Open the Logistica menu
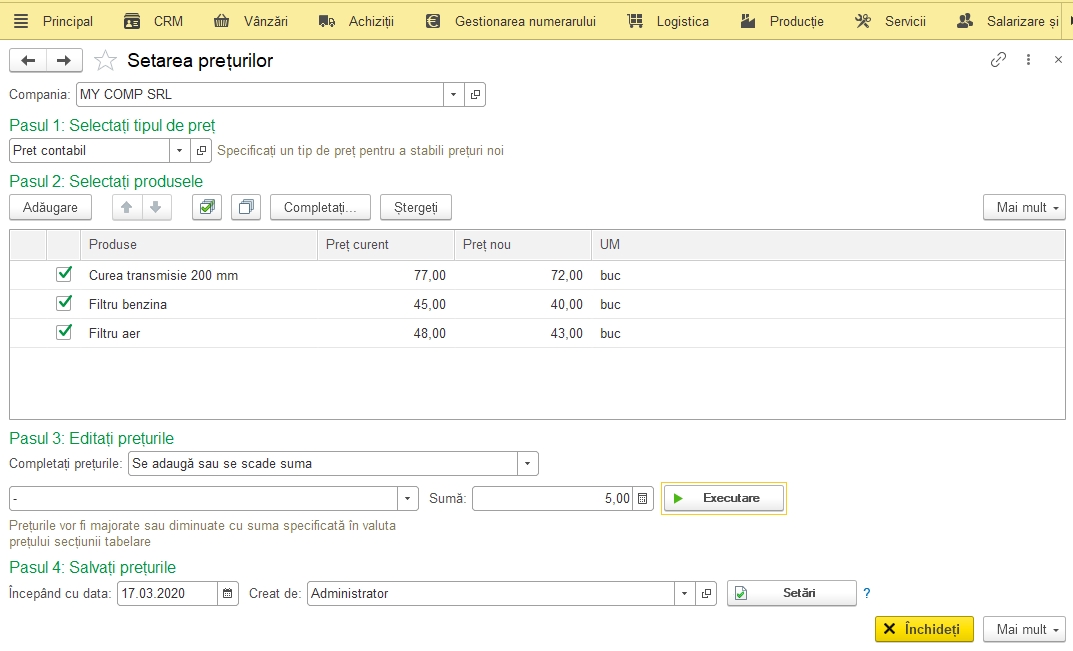The width and height of the screenshot is (1073, 651). pyautogui.click(x=668, y=21)
